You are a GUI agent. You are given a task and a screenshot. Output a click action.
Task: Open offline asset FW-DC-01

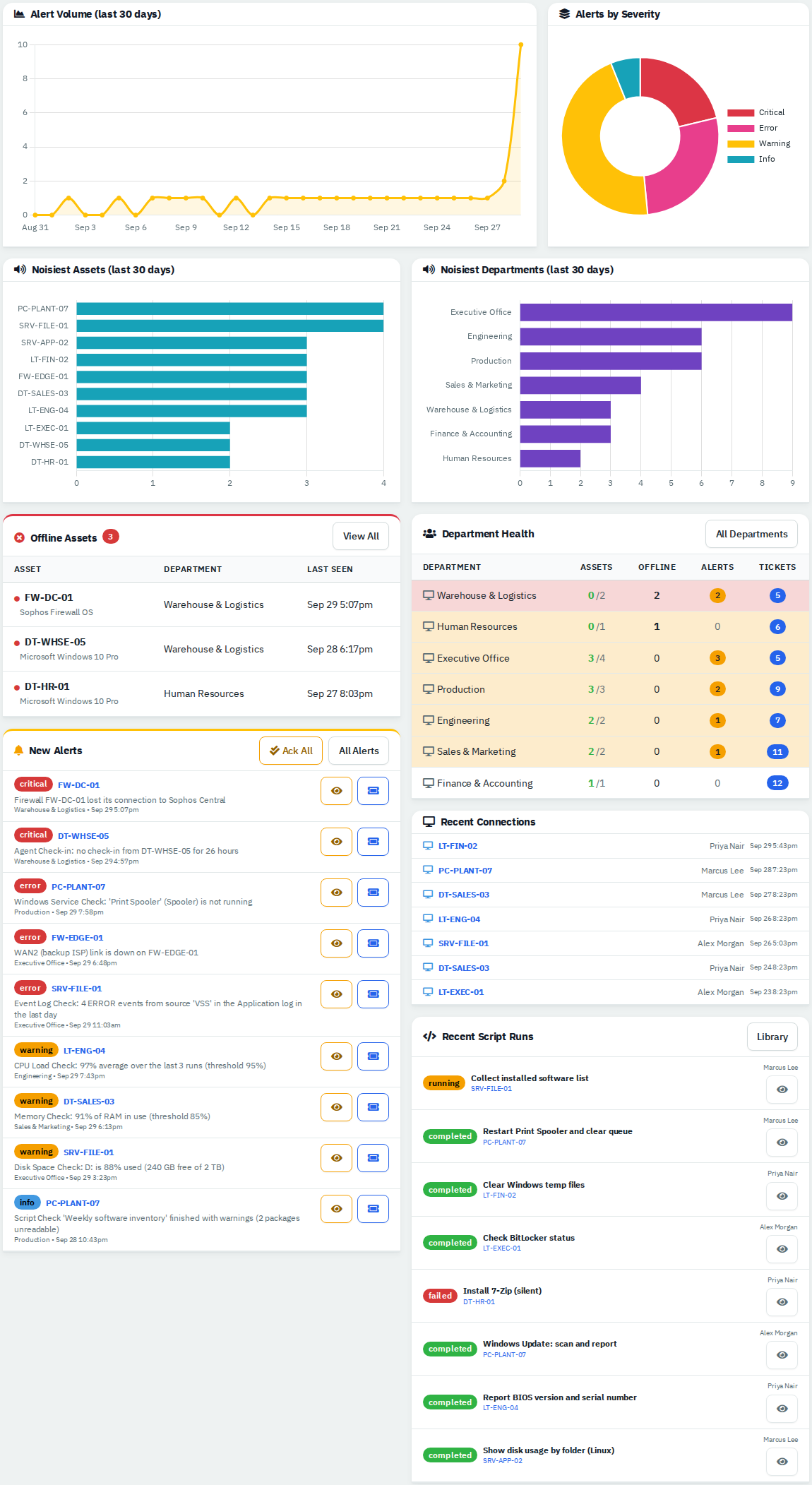pos(49,597)
